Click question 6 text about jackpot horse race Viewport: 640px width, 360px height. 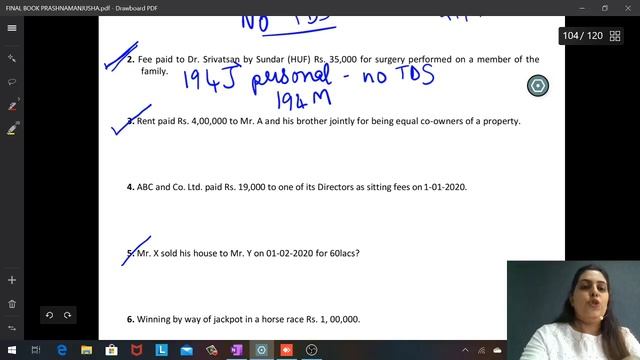coord(243,319)
